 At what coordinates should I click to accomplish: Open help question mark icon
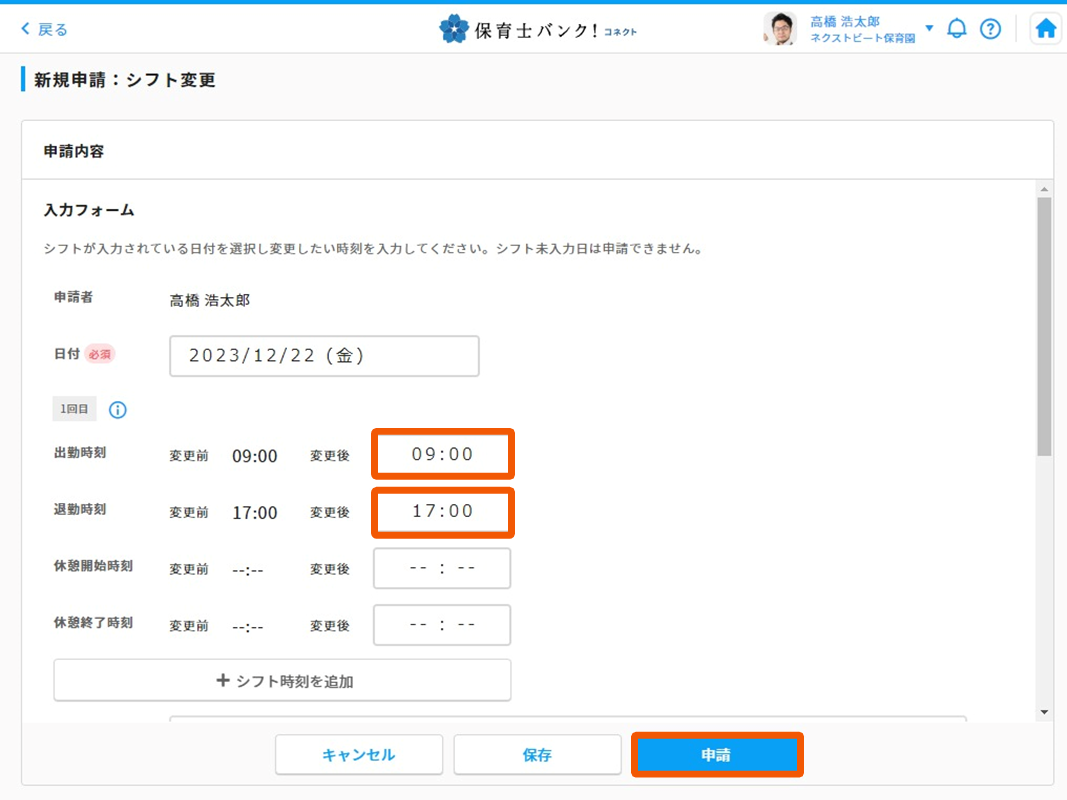990,29
